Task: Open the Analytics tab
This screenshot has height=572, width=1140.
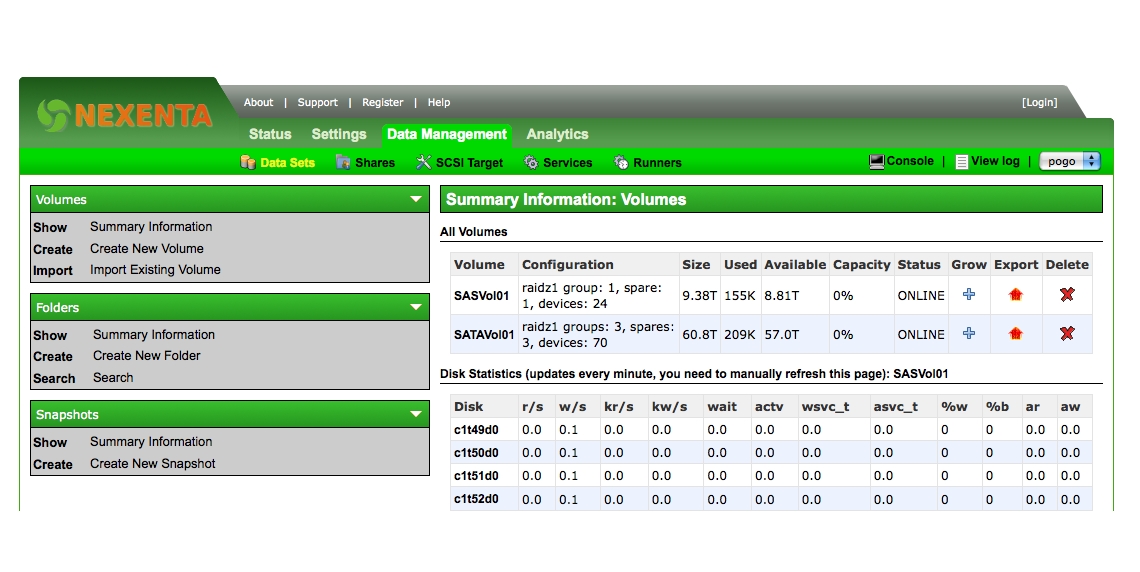Action: [x=557, y=134]
